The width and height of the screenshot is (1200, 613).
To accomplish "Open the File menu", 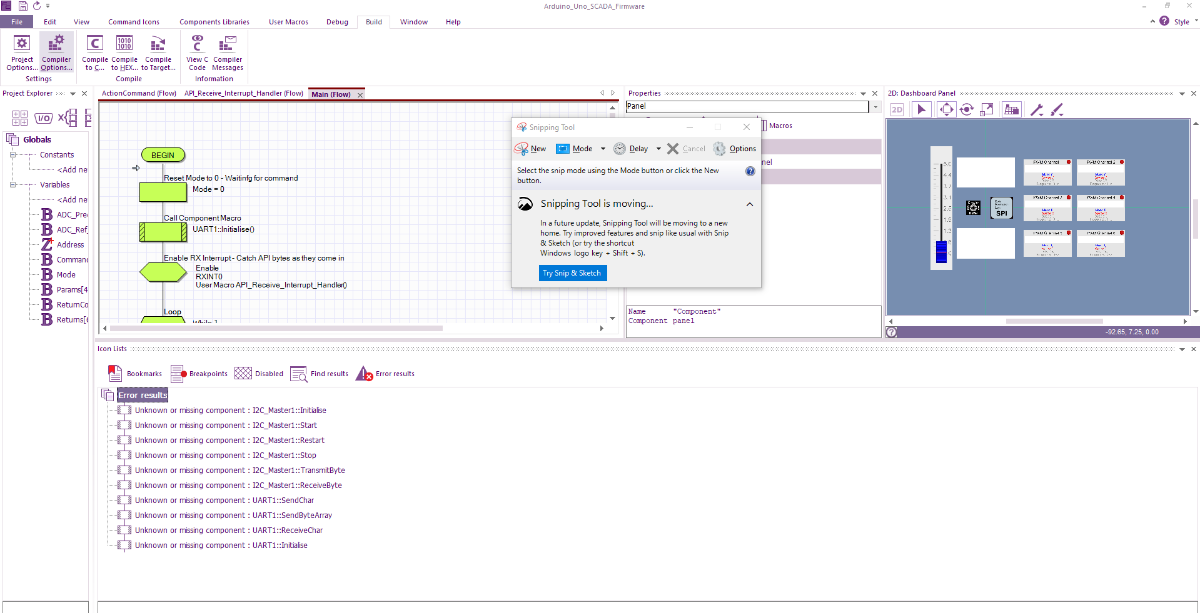I will tap(16, 21).
